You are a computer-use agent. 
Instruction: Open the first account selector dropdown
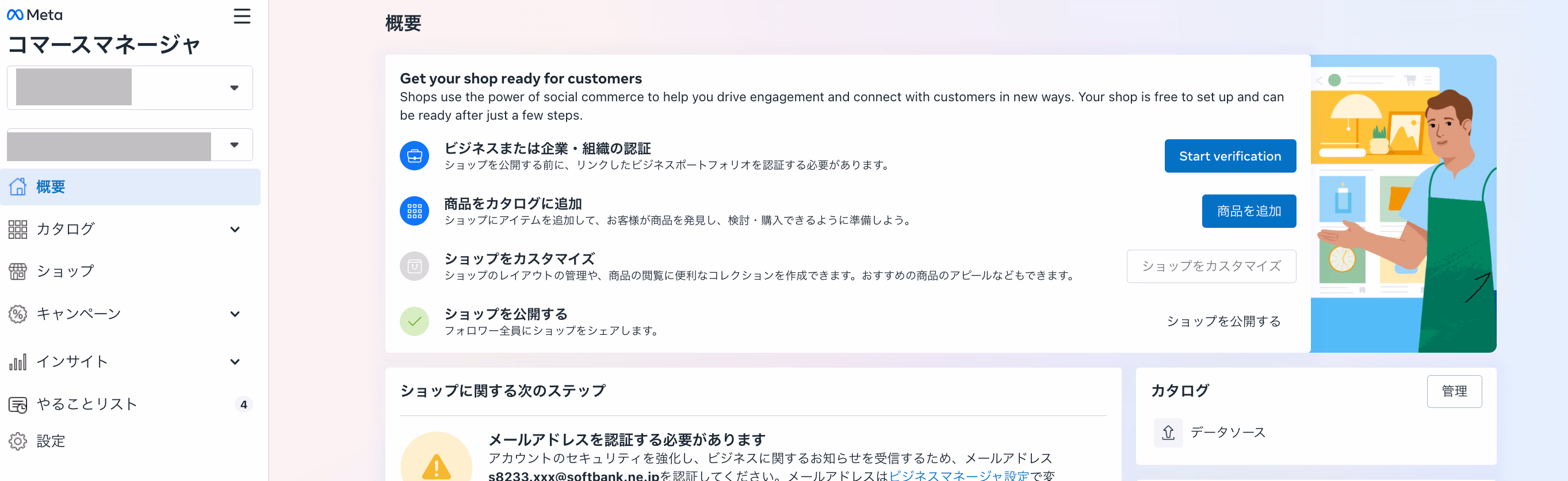tap(129, 87)
